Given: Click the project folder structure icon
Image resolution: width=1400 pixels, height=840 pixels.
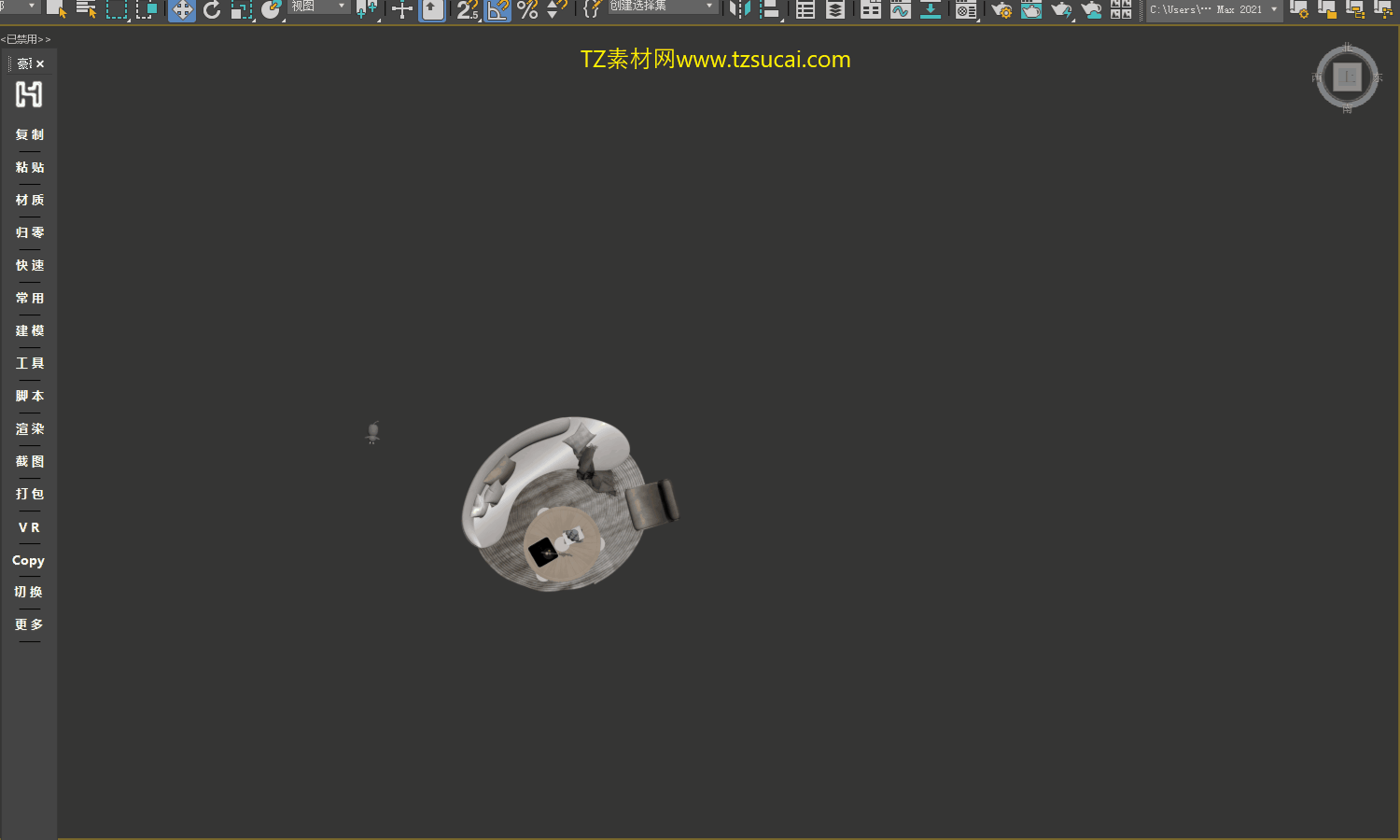Looking at the screenshot, I should (x=1355, y=9).
